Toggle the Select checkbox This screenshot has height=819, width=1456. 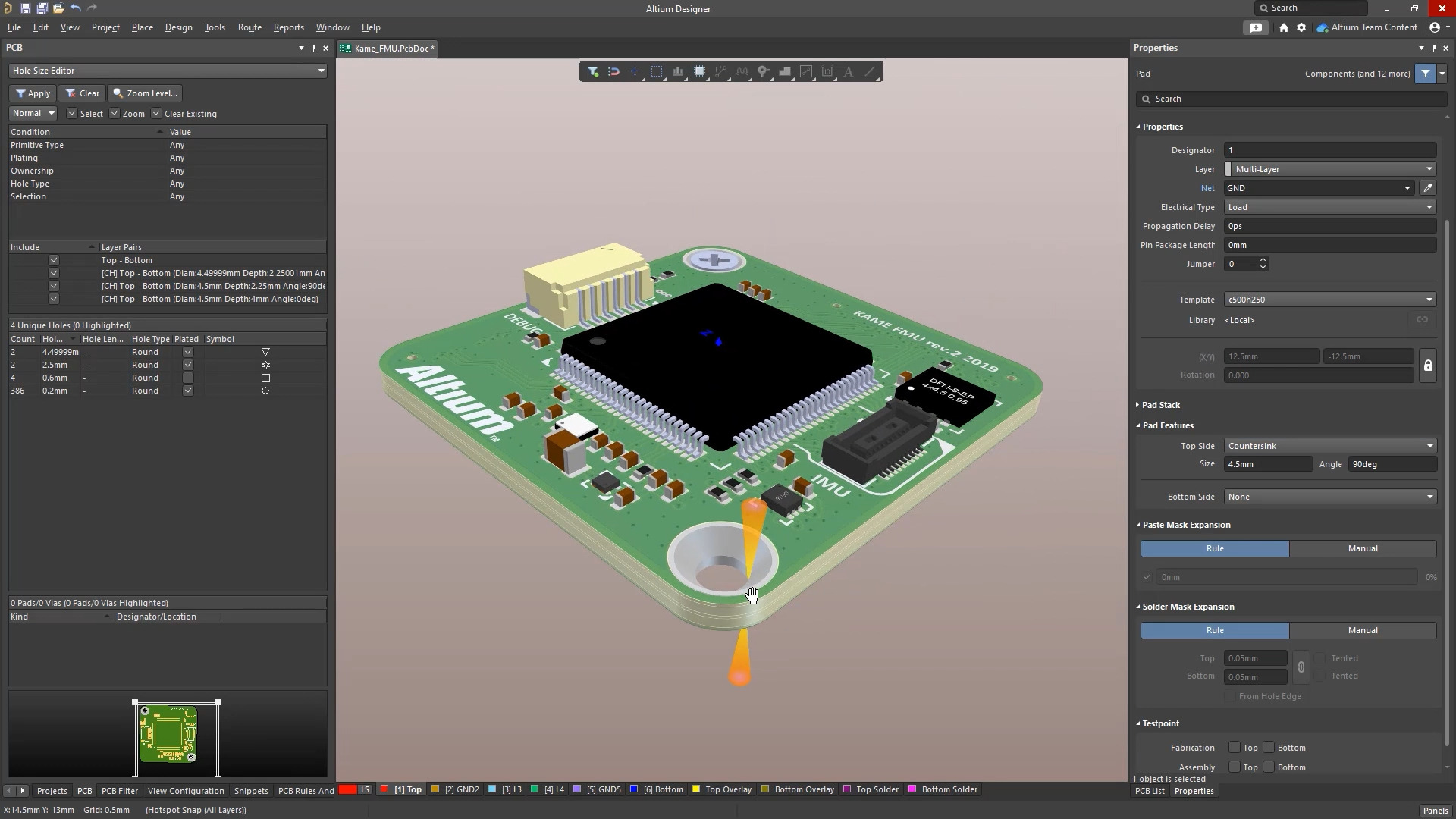point(72,114)
